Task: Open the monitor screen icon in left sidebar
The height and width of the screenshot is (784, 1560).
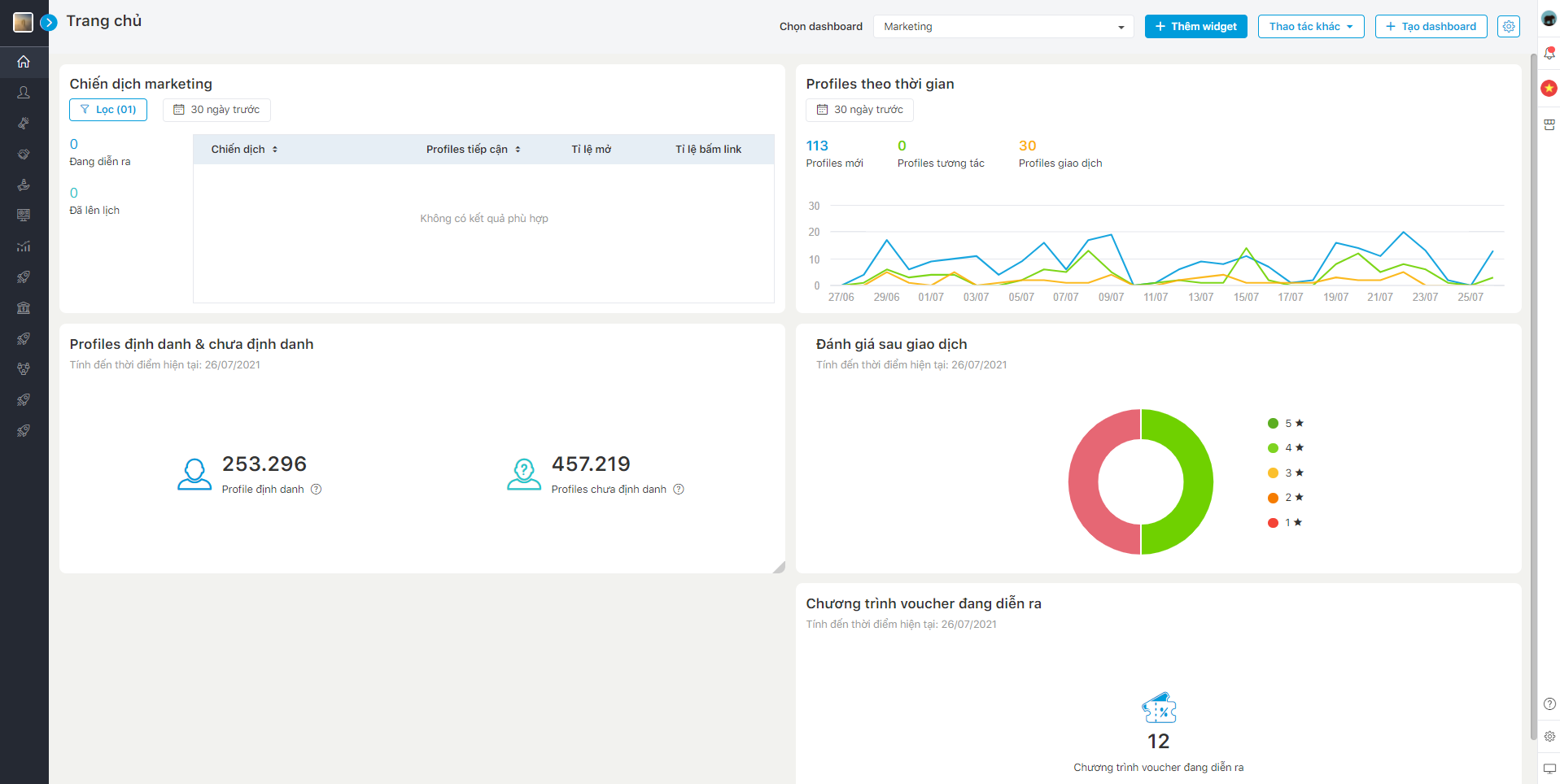Action: (x=24, y=216)
